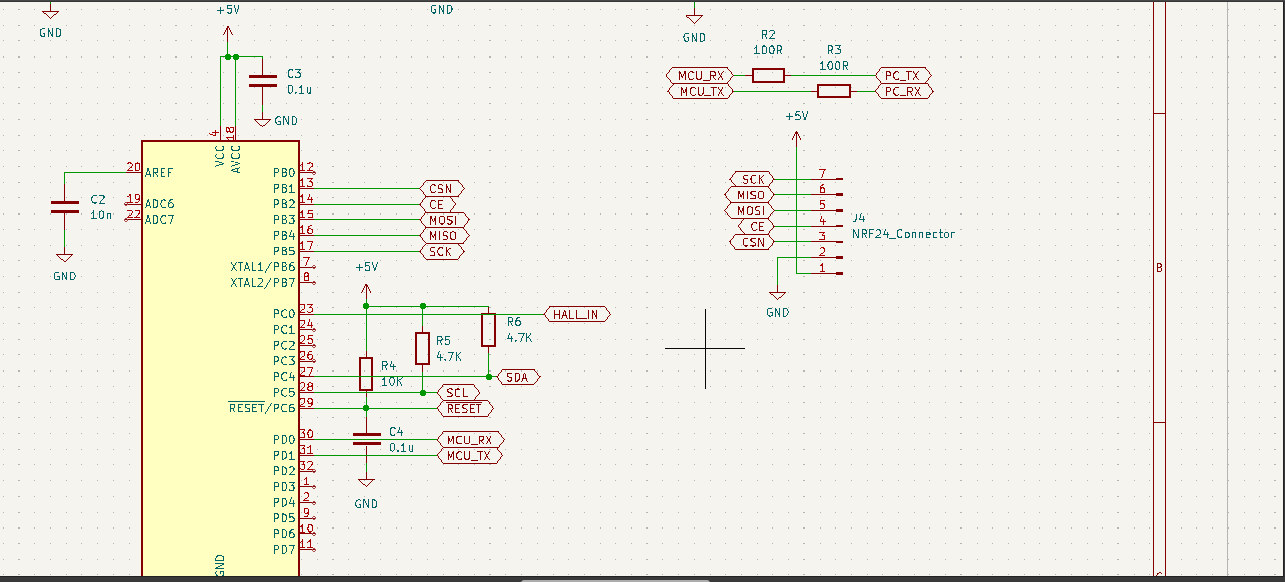Click the 100R value of R2

click(768, 50)
